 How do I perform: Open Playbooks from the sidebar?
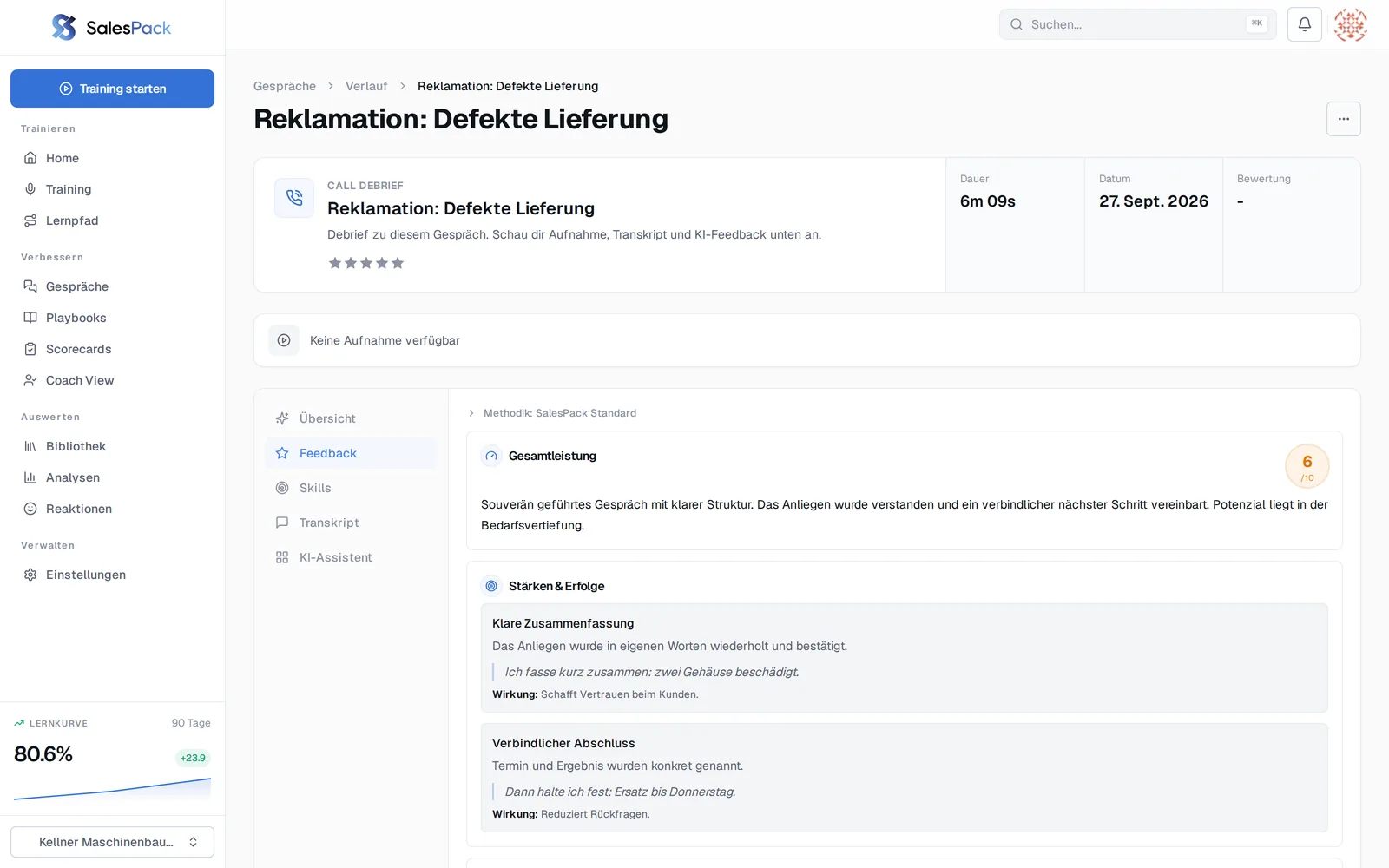point(112,318)
